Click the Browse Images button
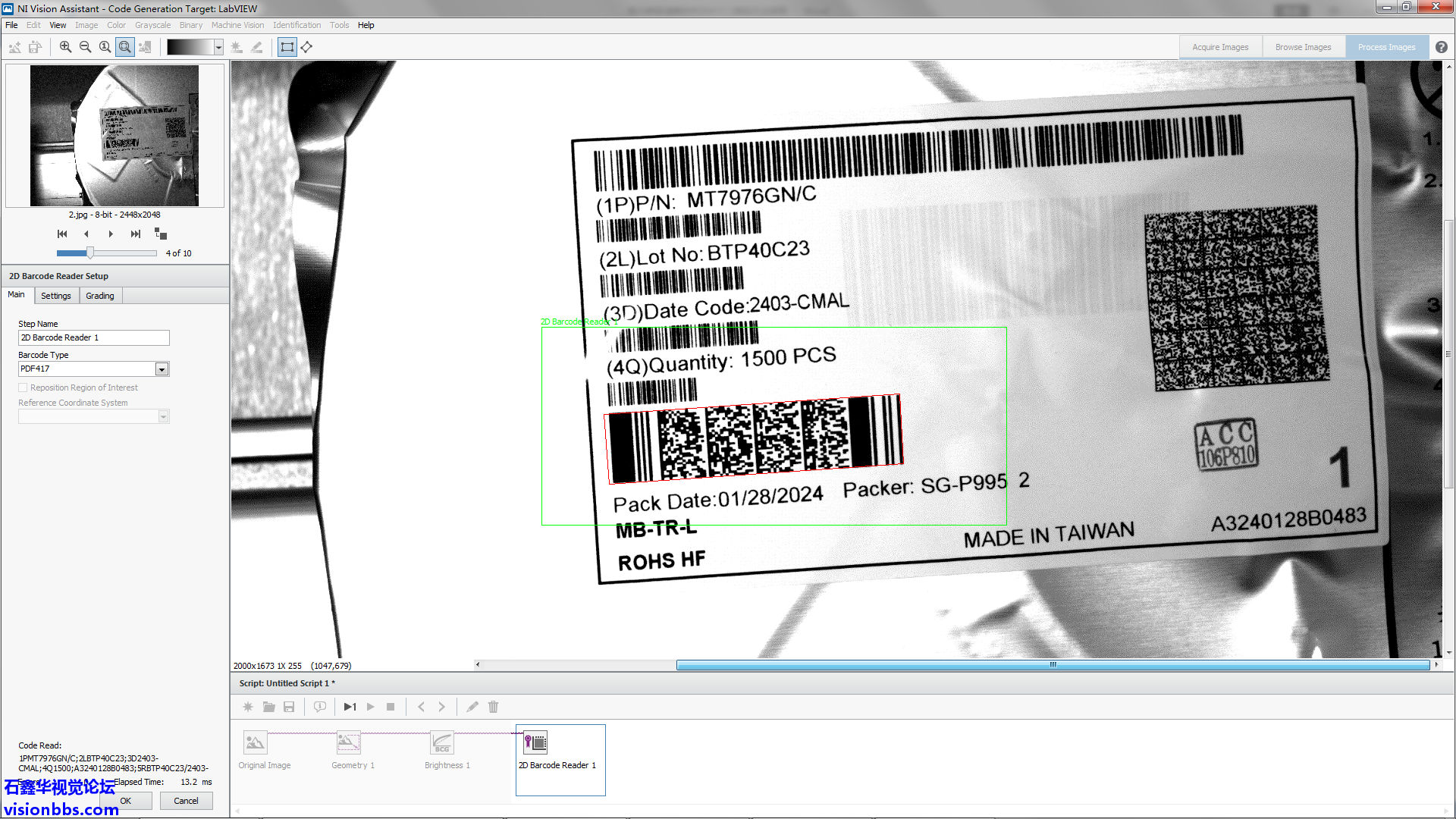Screen dimensions: 1456x819 click(1303, 47)
